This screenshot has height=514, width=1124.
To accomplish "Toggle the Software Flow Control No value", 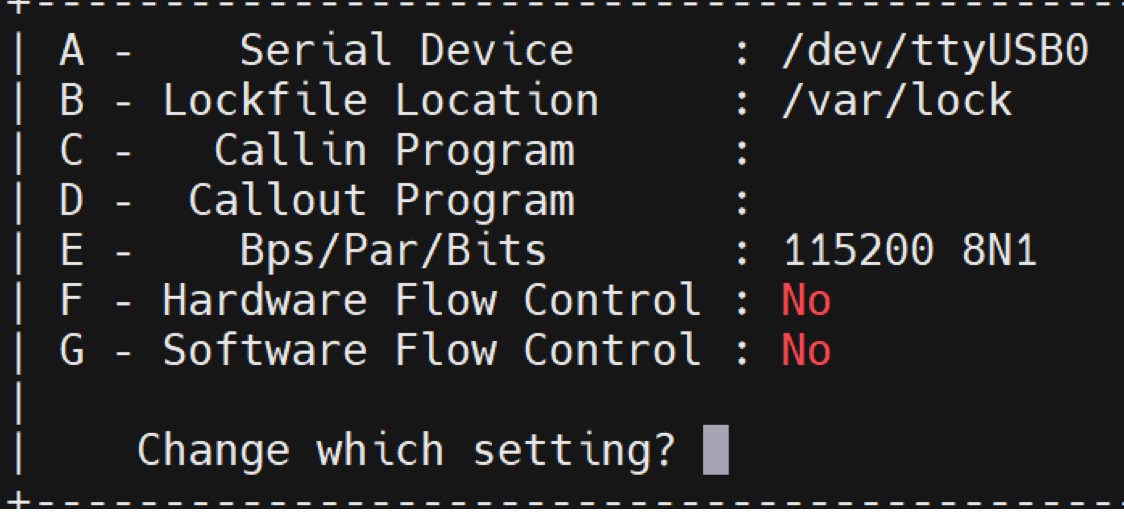I will coord(806,351).
